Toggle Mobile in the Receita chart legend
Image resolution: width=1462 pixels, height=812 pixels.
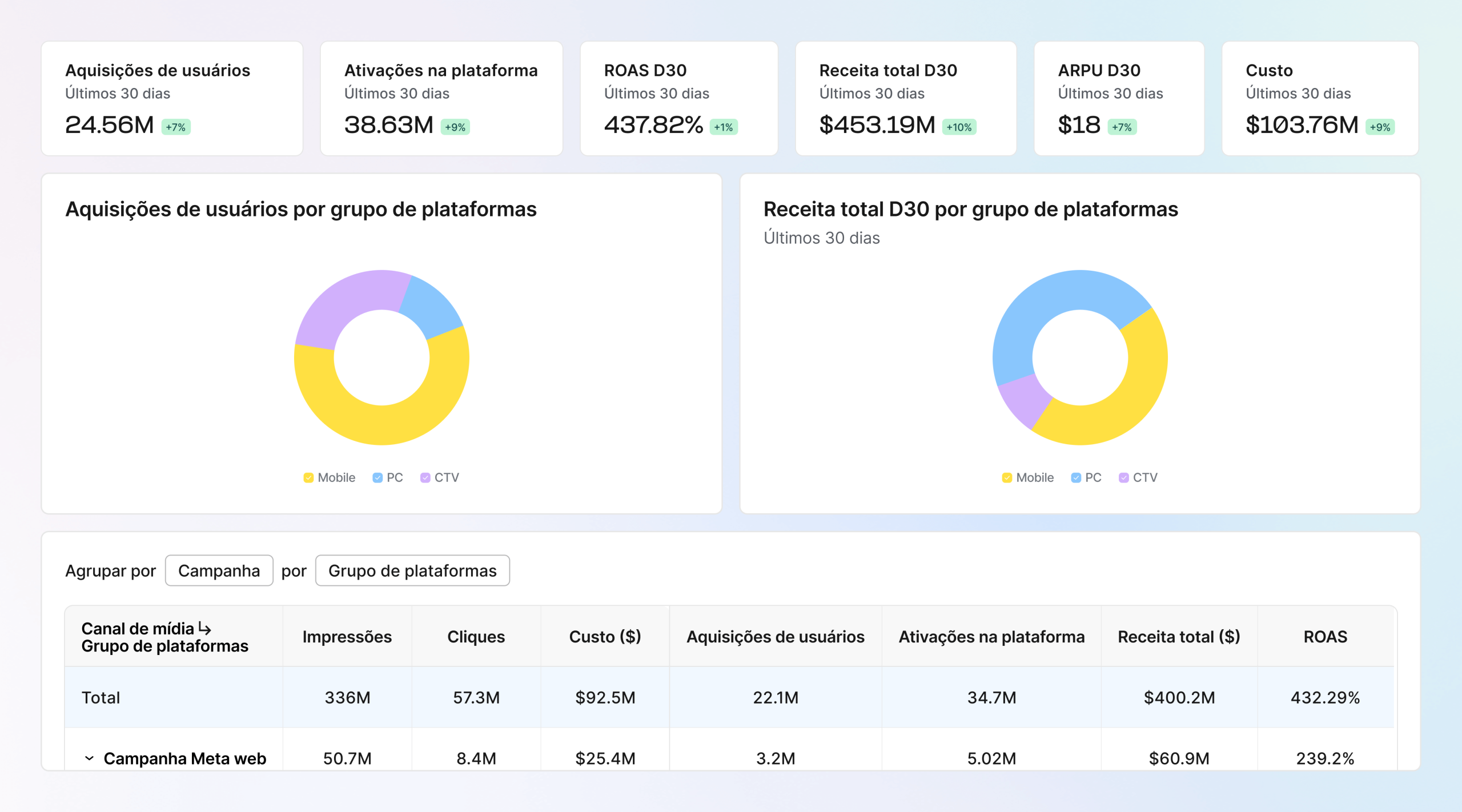coord(1007,477)
